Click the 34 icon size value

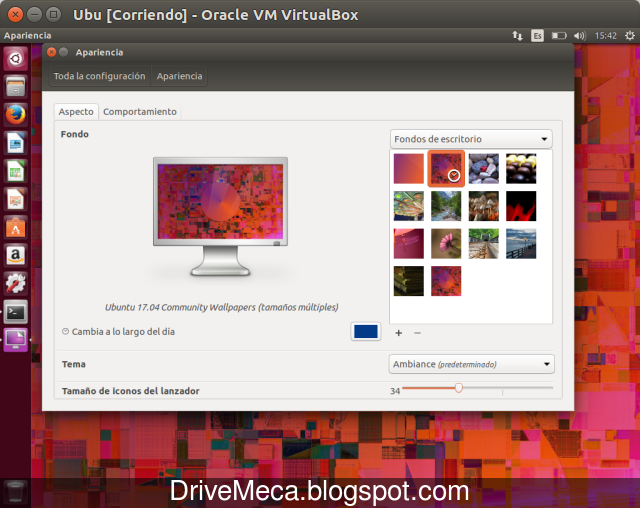395,391
